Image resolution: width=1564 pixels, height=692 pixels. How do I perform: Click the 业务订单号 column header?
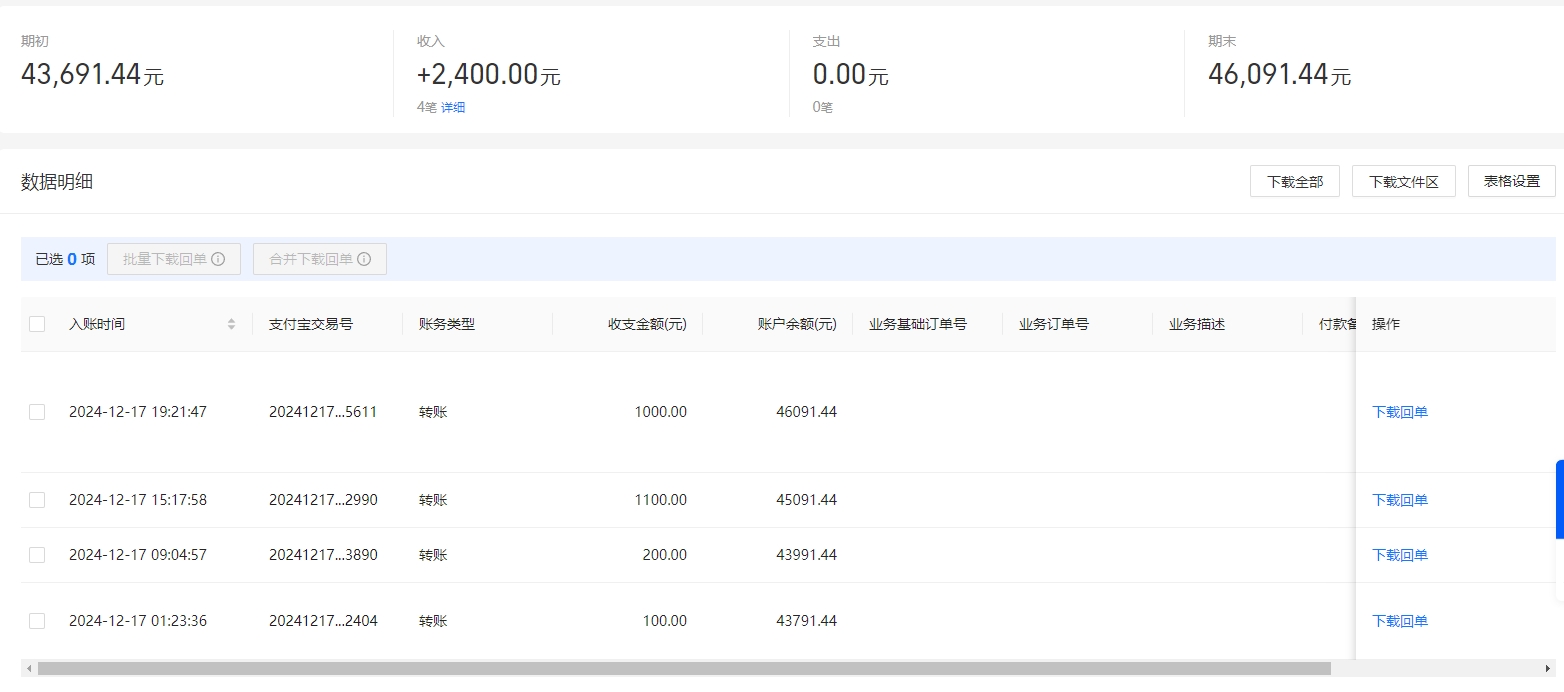click(x=1054, y=324)
